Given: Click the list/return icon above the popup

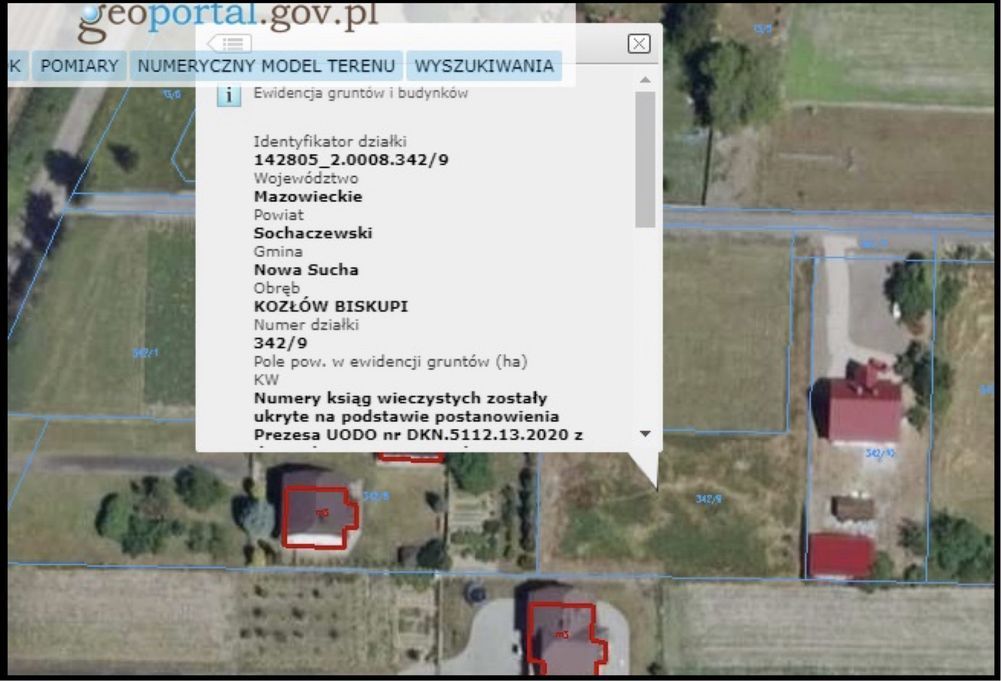Looking at the screenshot, I should click(x=228, y=42).
